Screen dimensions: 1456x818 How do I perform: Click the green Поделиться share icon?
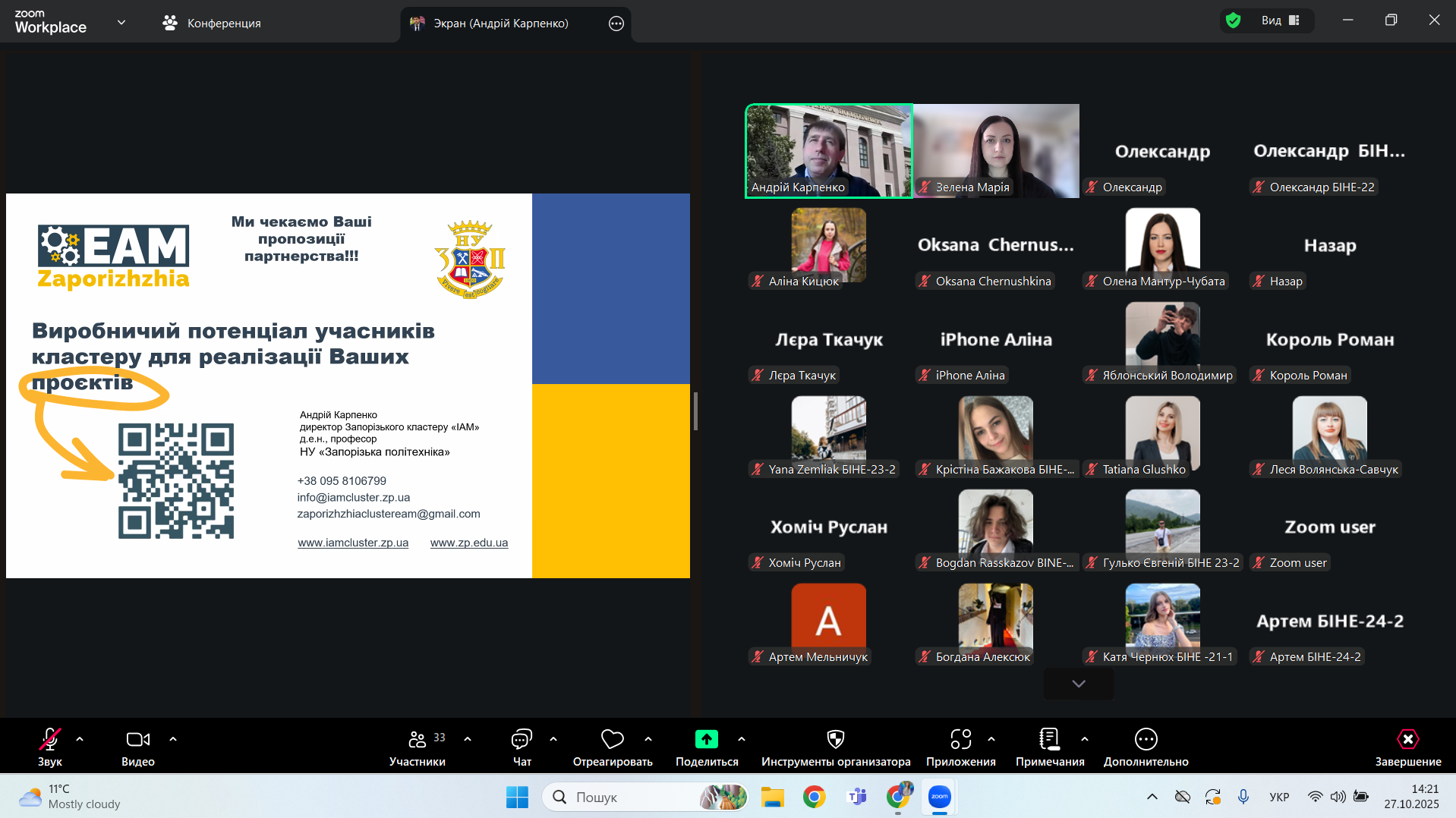(x=706, y=739)
